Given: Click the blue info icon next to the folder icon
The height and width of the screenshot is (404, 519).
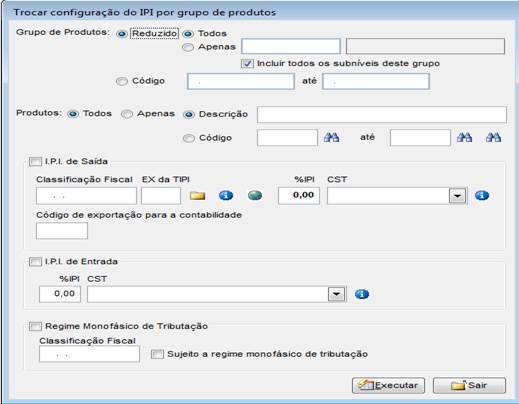Looking at the screenshot, I should pyautogui.click(x=226, y=196).
